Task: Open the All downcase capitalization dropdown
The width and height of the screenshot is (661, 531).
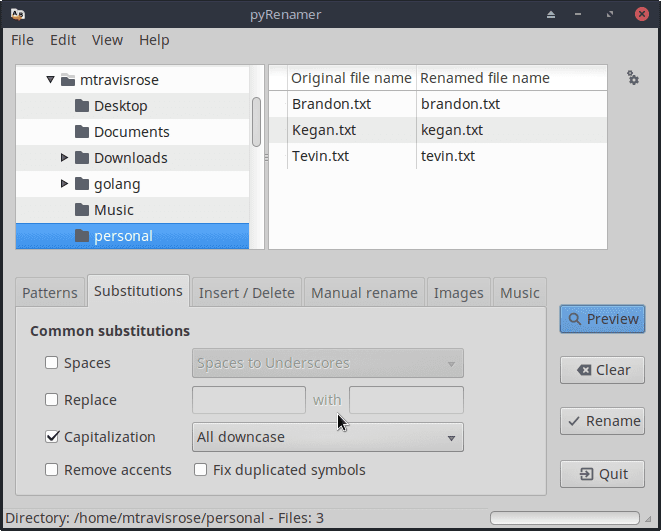Action: click(x=327, y=437)
